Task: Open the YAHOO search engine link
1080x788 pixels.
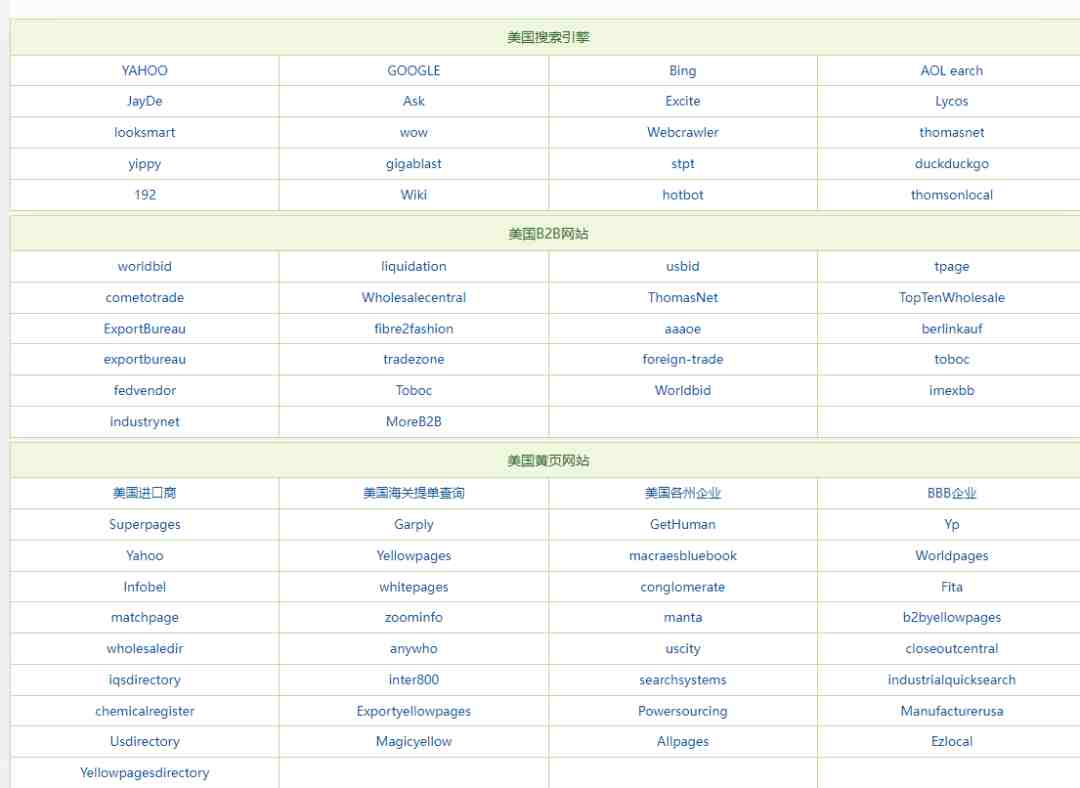Action: [145, 70]
